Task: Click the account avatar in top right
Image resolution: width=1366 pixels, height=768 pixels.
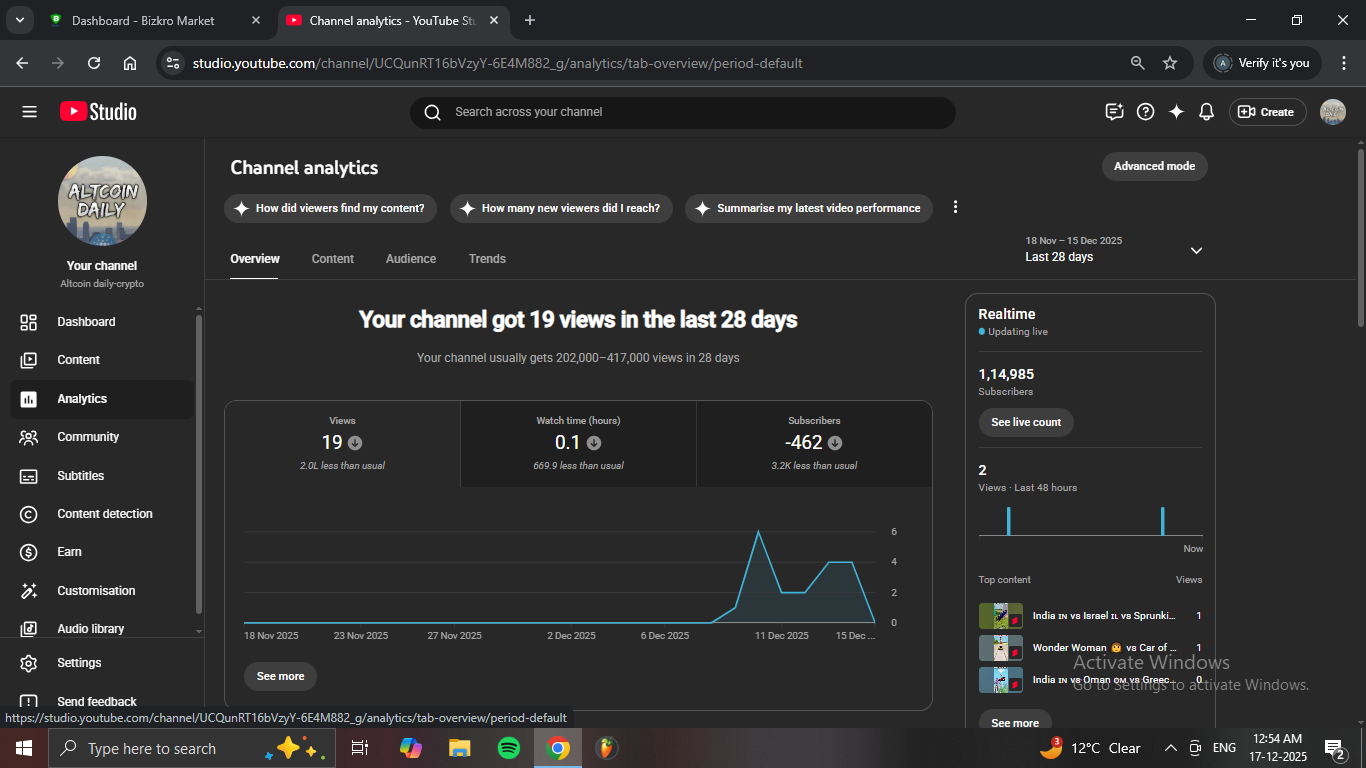Action: [1332, 112]
